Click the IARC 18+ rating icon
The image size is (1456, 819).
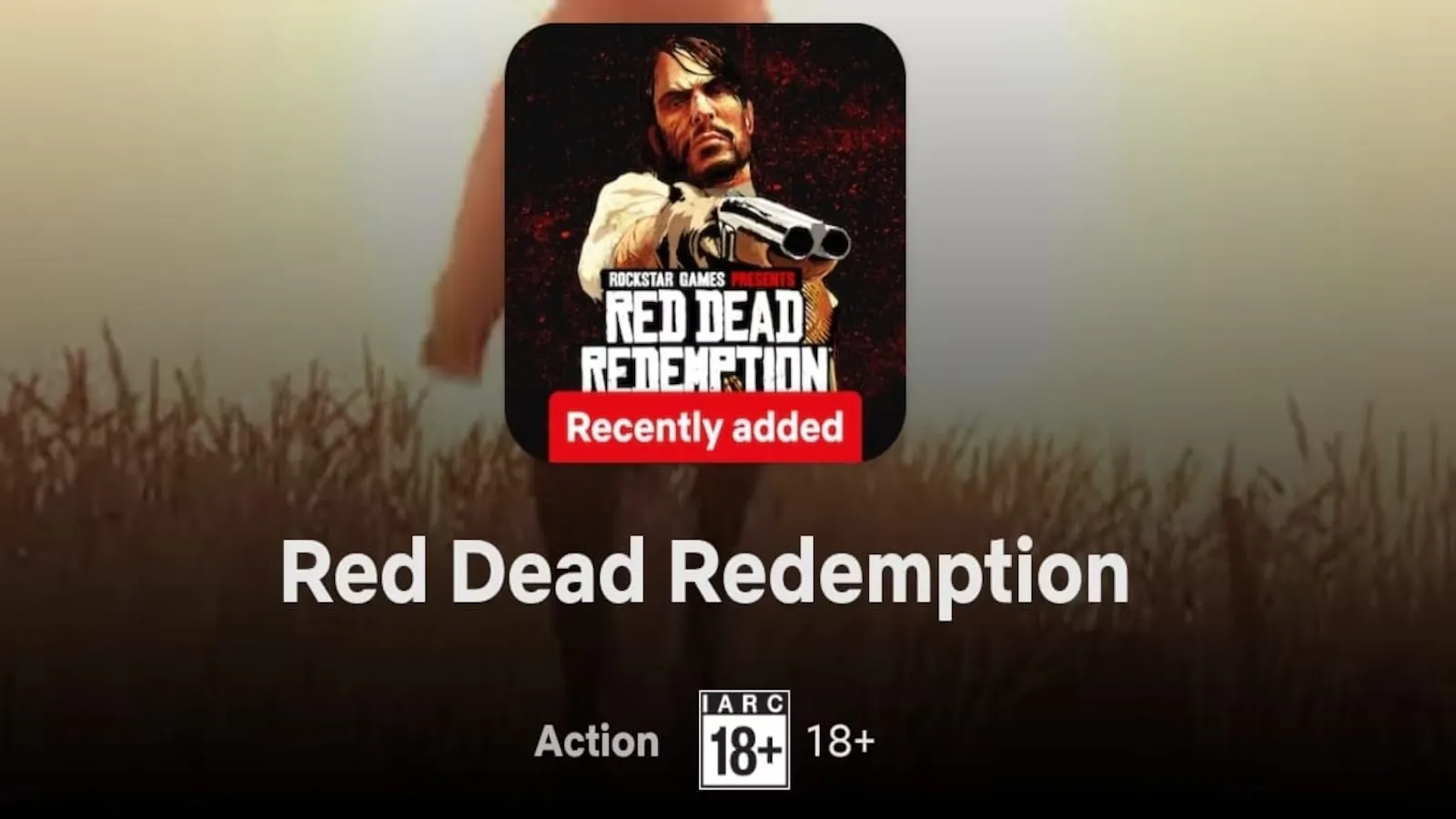[x=744, y=740]
